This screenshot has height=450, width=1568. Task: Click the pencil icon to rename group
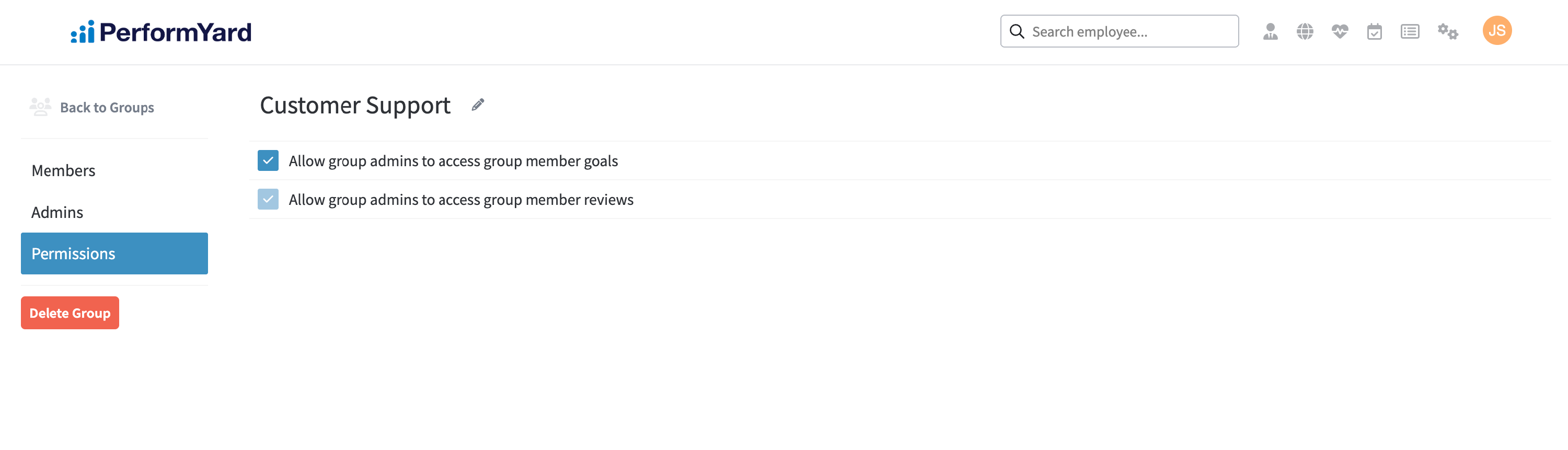478,105
